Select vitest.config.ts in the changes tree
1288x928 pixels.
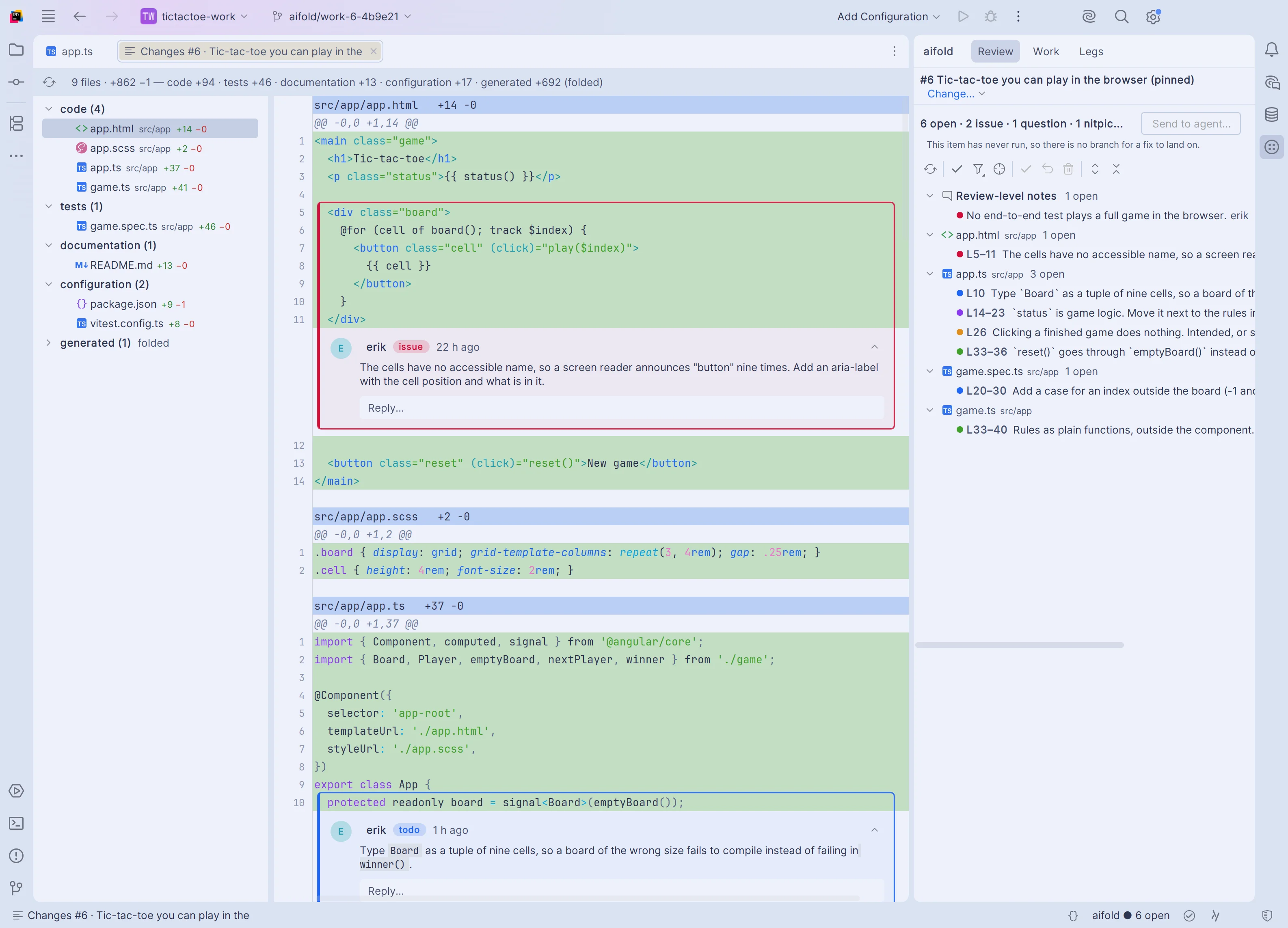click(x=150, y=324)
